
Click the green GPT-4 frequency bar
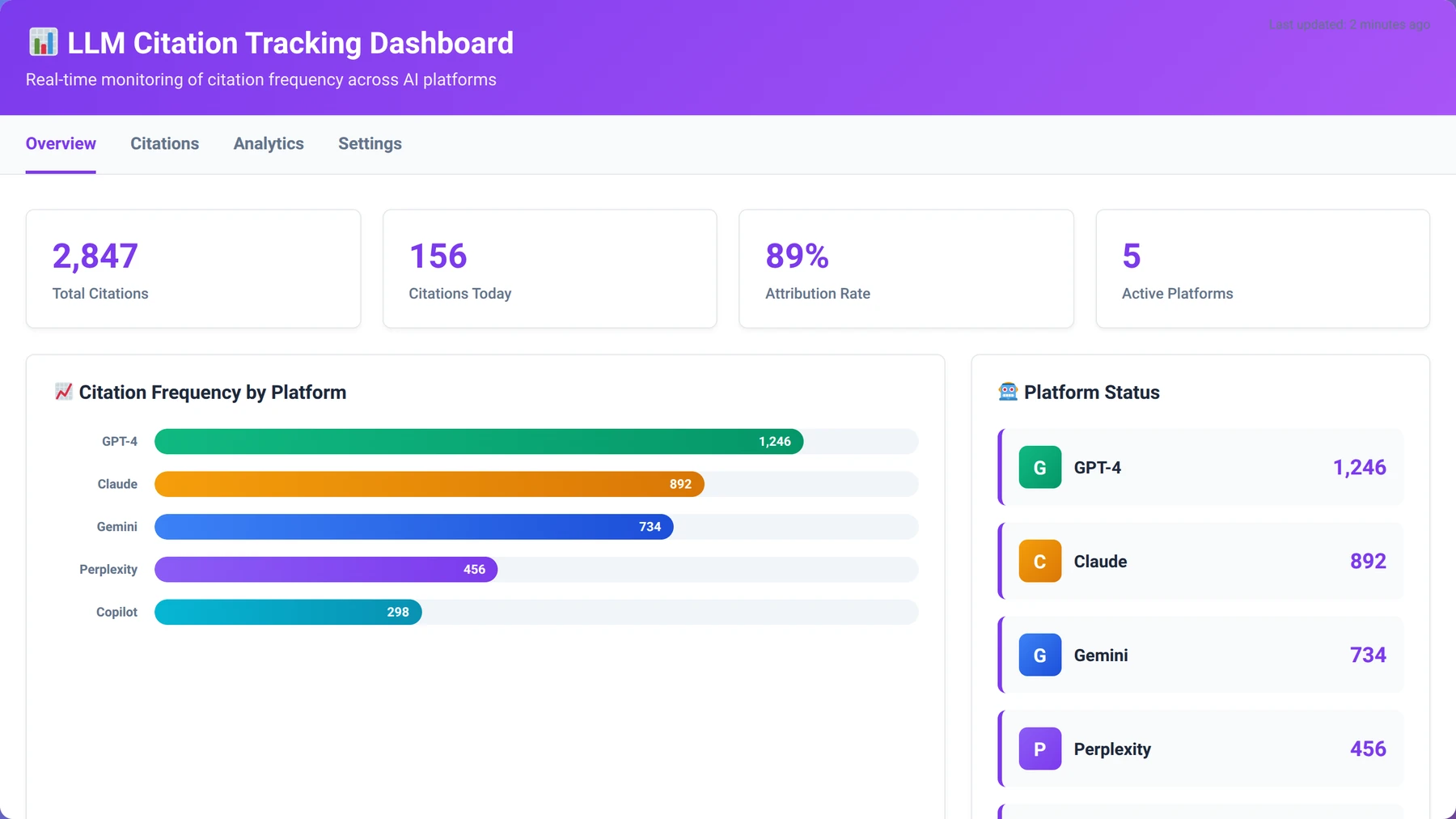pos(479,441)
